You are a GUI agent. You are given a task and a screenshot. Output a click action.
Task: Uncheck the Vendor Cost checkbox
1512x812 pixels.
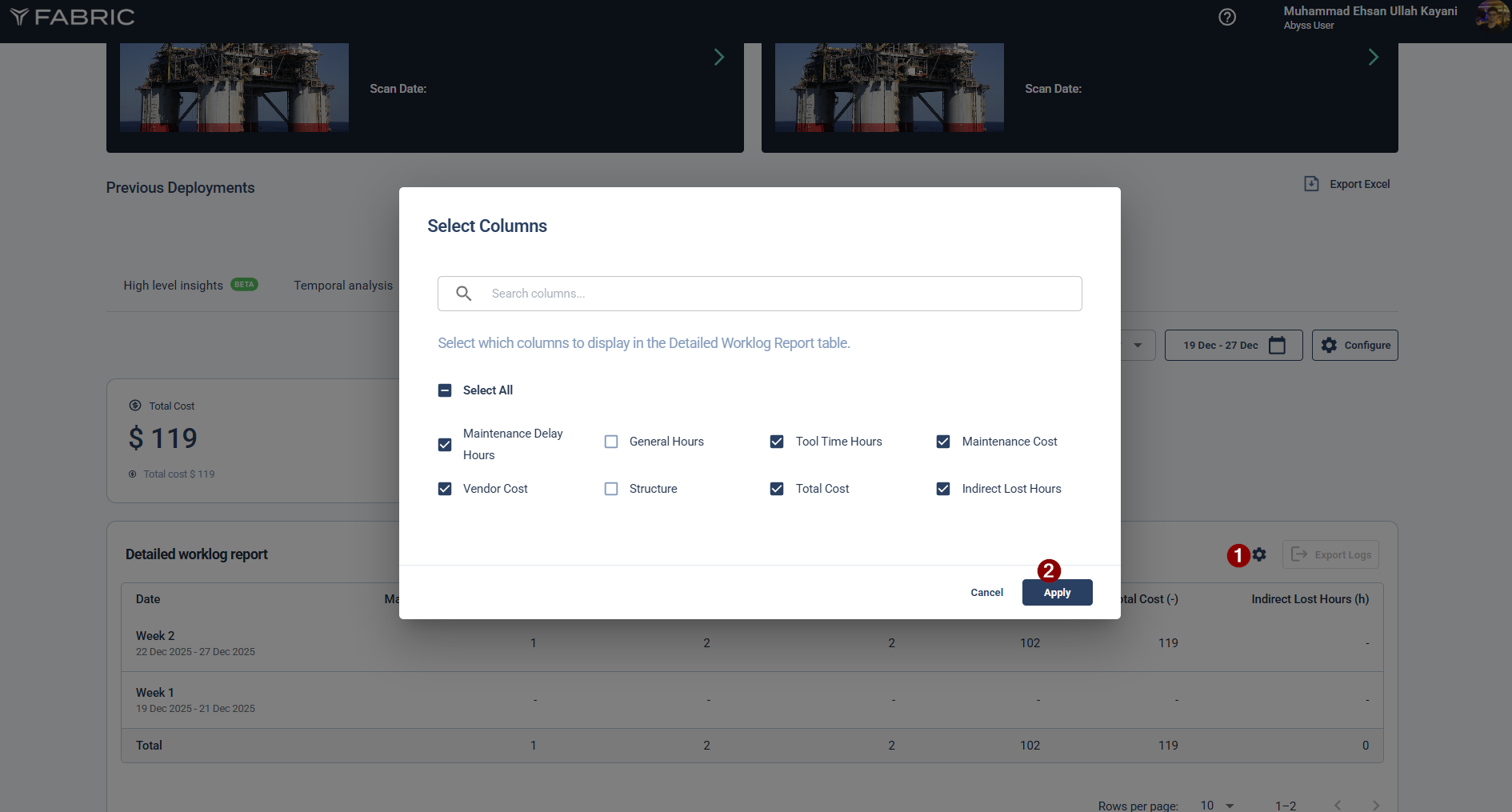[x=445, y=489]
